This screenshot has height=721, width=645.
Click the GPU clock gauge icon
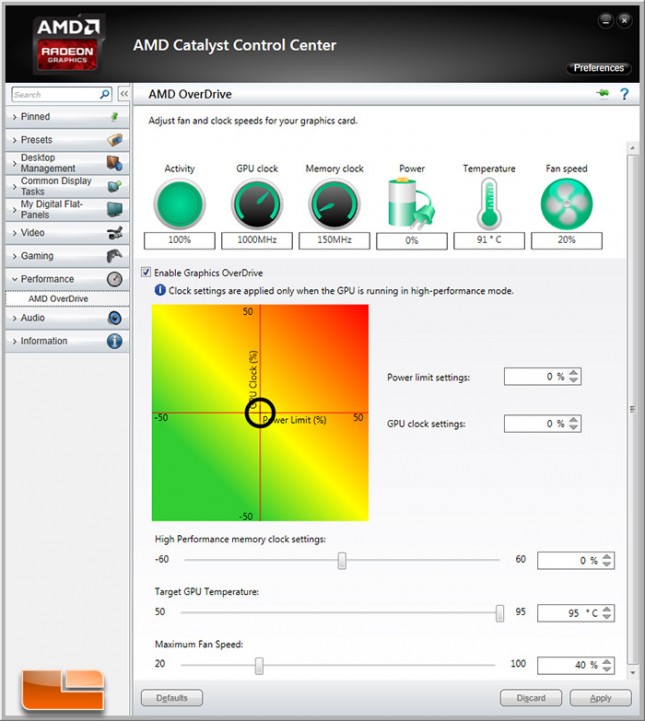point(257,204)
